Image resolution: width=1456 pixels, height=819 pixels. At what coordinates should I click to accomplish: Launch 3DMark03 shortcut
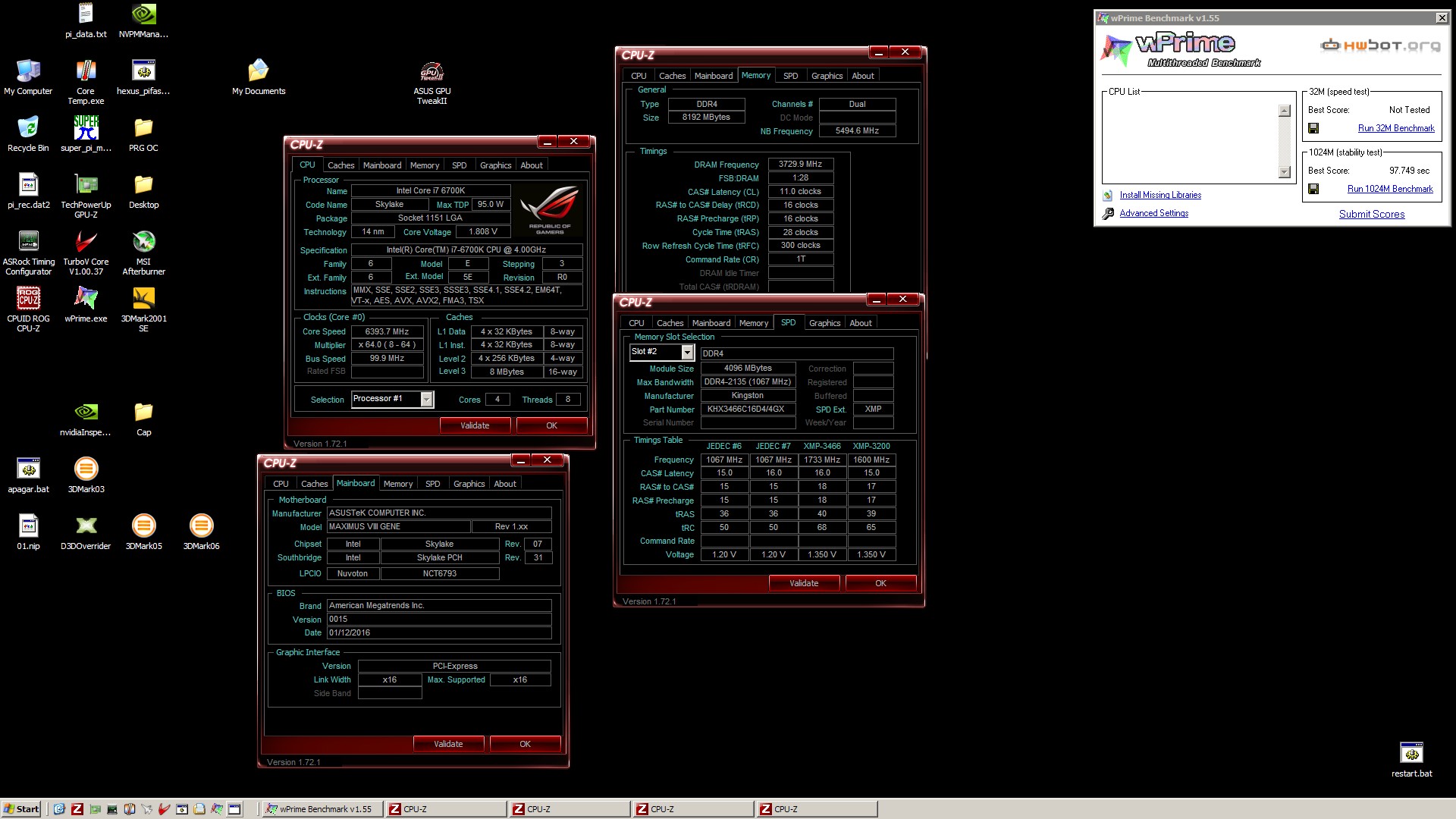[86, 475]
